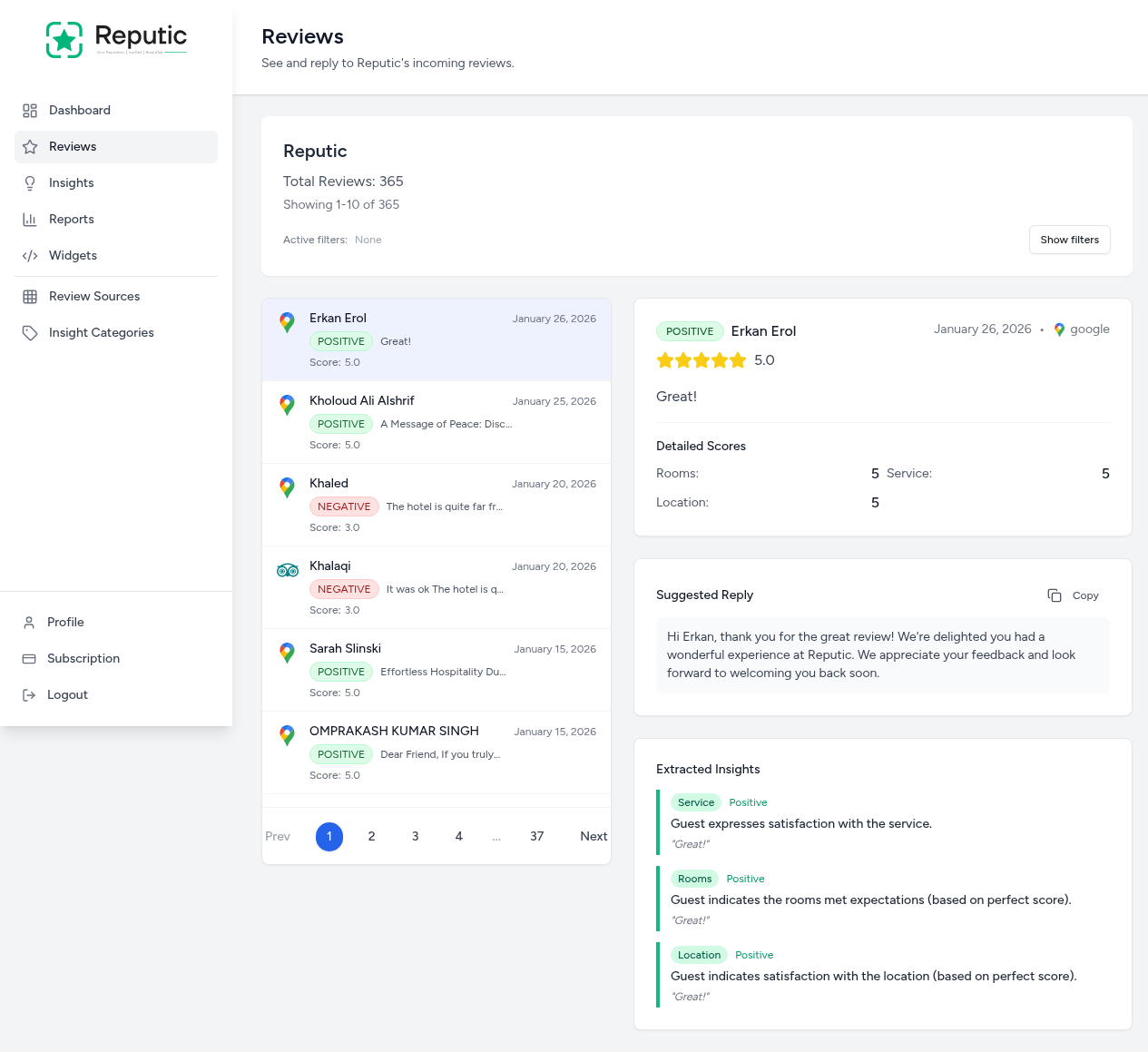Click Tripadvisor owl icon on Khalaqi row

point(288,570)
